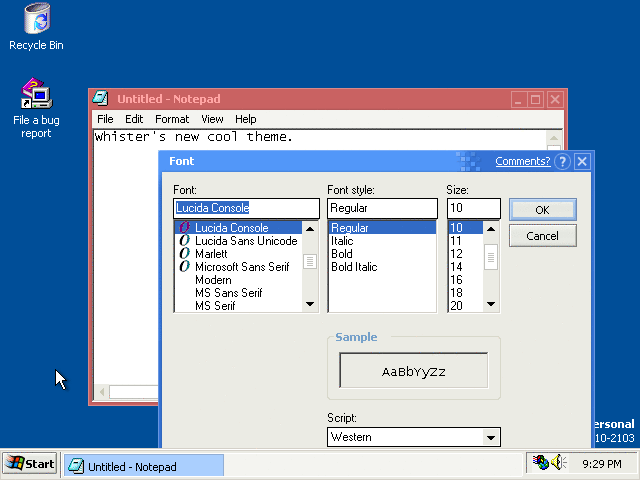Viewport: 640px width, 480px height.
Task: Open the Format menu in Notepad
Action: pyautogui.click(x=172, y=119)
